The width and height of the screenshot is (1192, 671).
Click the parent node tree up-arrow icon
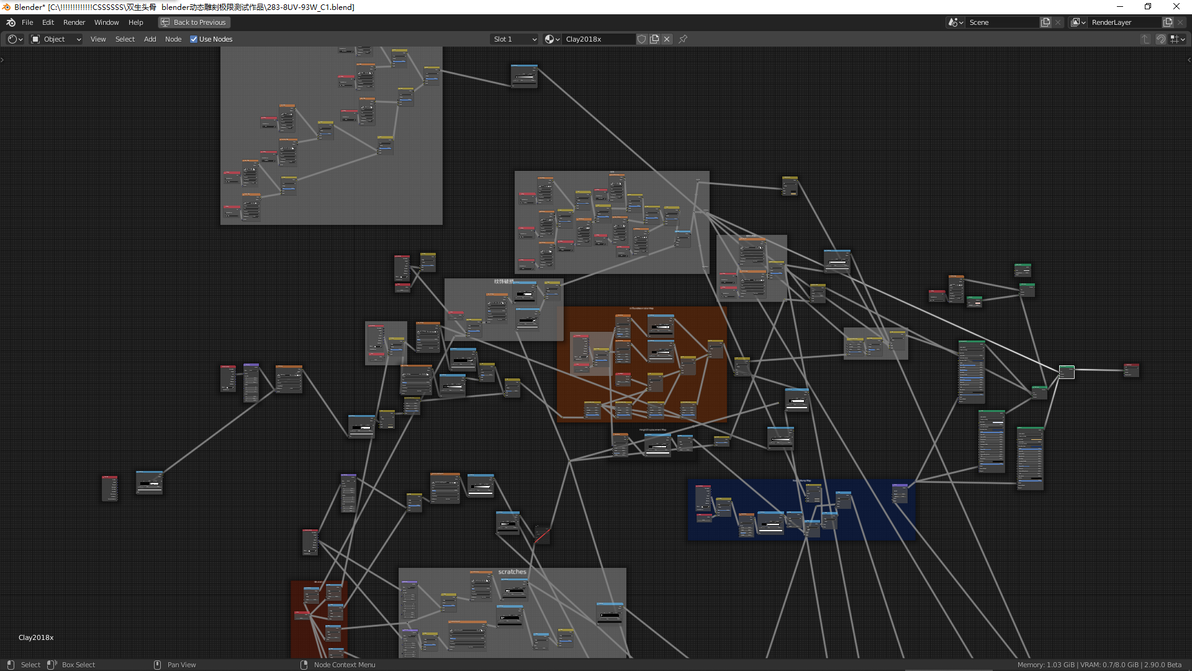1145,40
